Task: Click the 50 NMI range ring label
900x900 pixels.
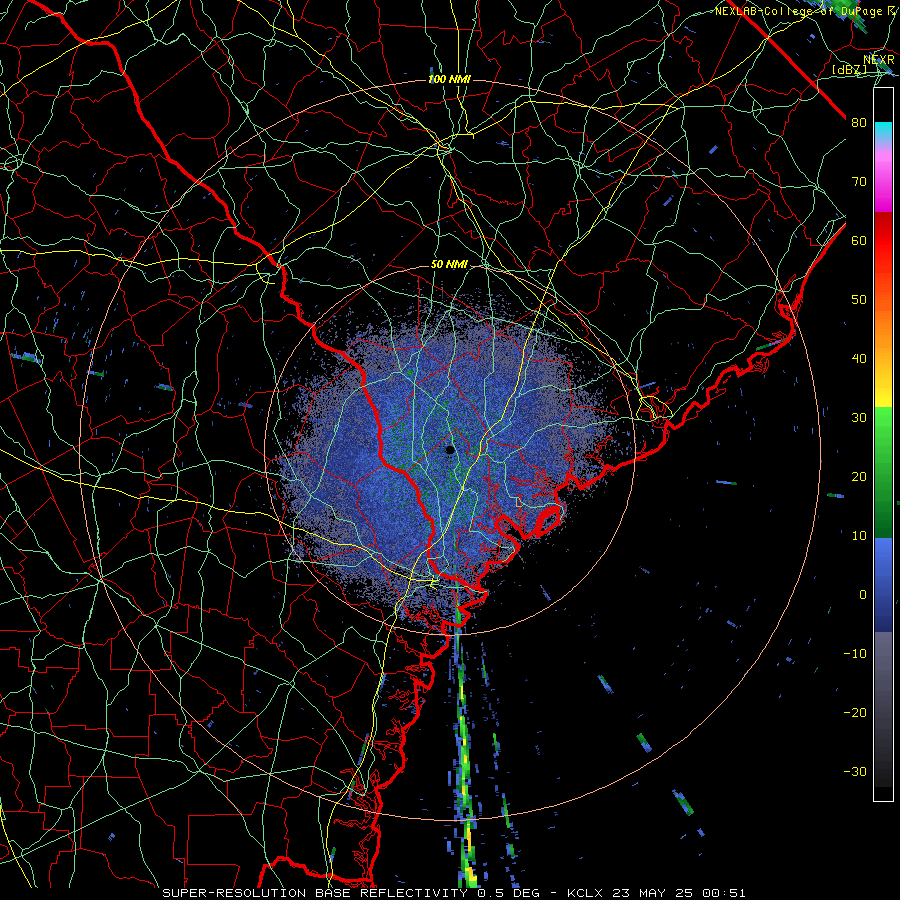Action: (x=449, y=265)
